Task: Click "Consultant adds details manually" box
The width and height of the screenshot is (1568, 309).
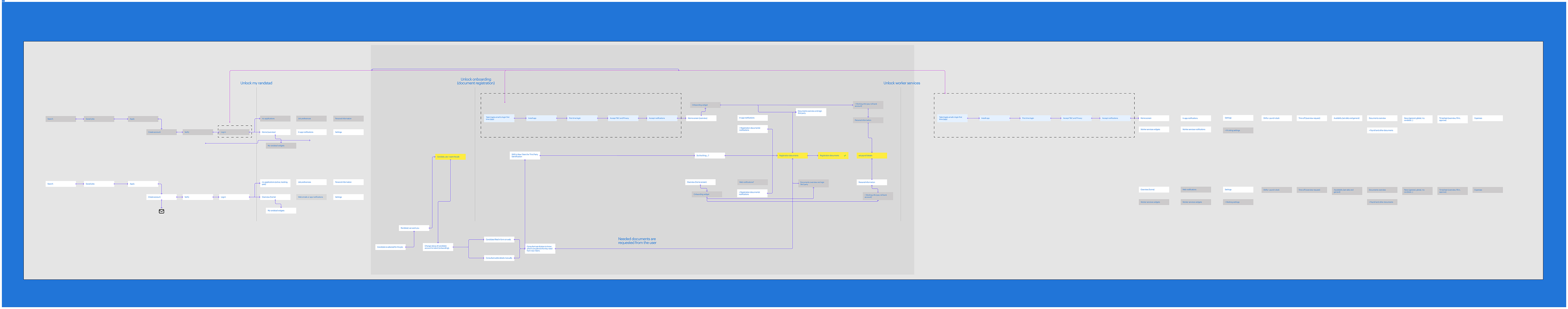Action: pyautogui.click(x=499, y=258)
